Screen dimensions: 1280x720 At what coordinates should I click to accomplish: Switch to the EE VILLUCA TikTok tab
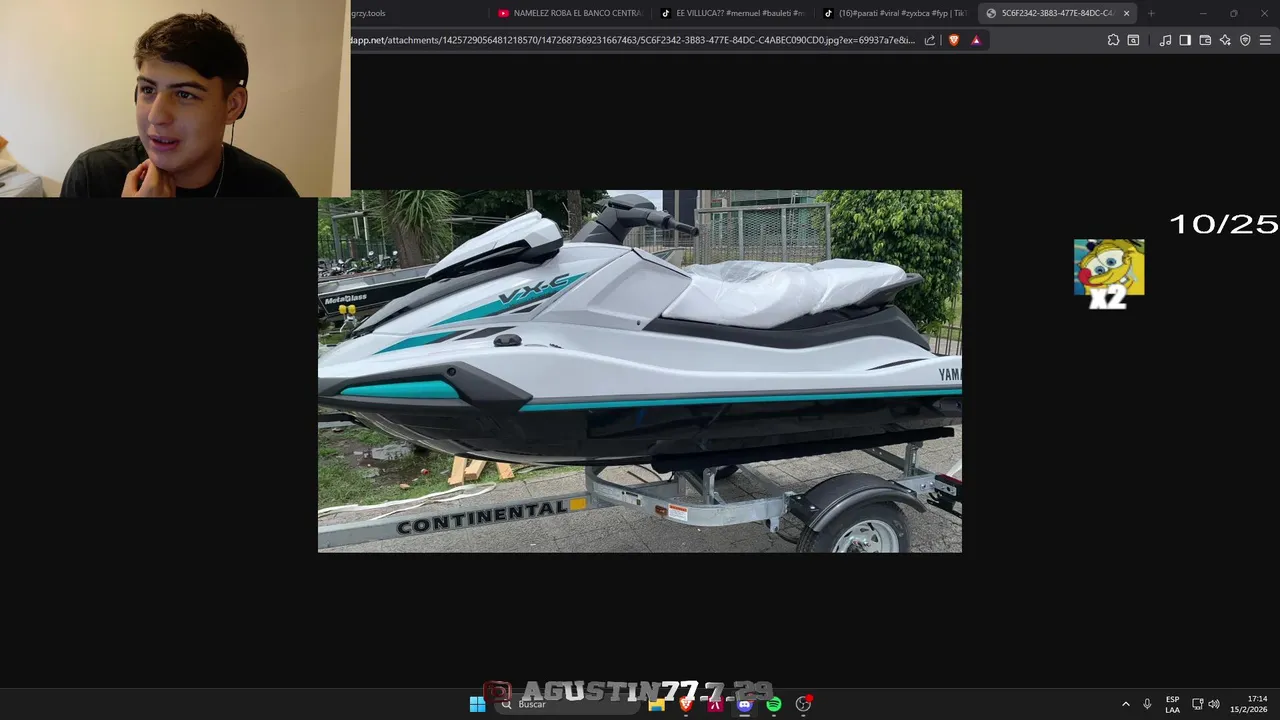(x=732, y=13)
